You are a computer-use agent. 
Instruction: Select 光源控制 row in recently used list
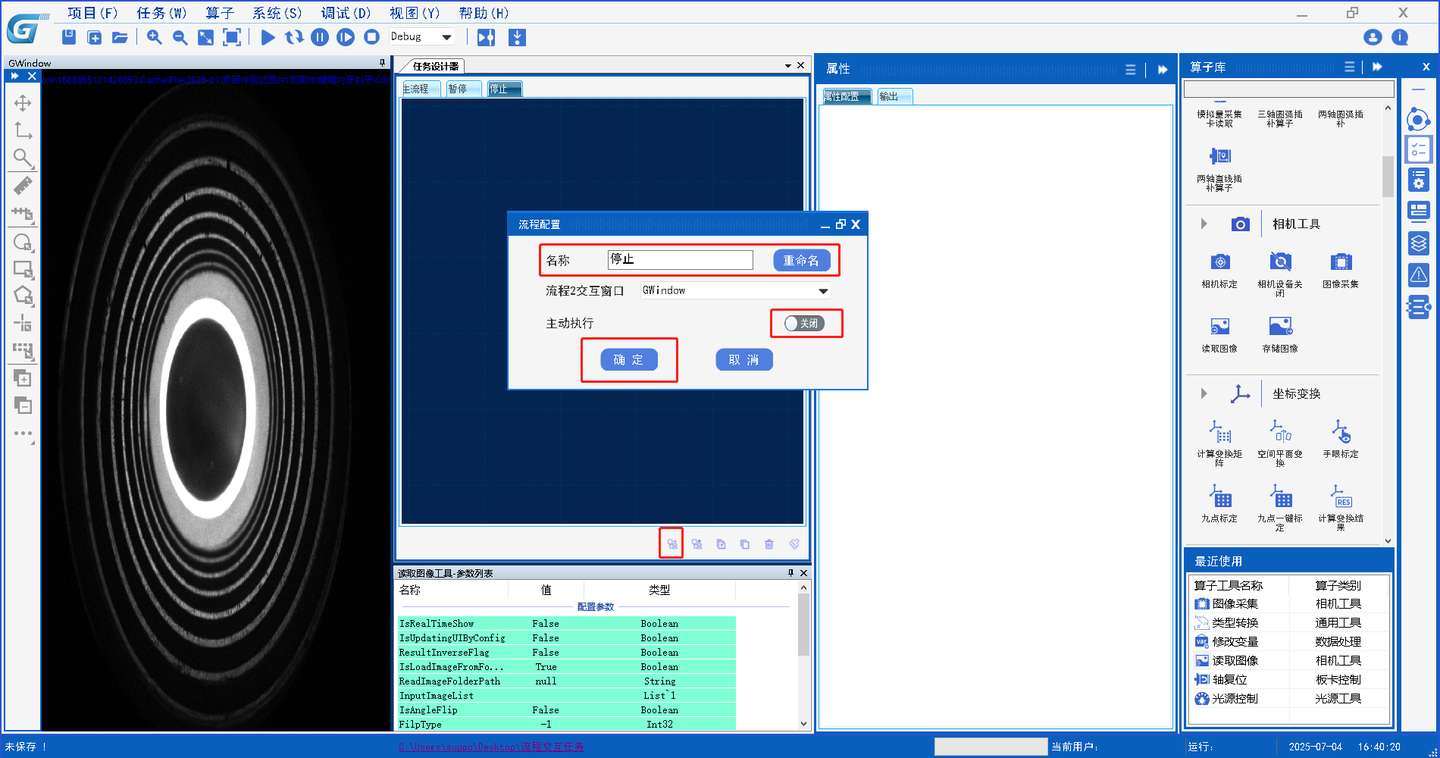click(1287, 699)
